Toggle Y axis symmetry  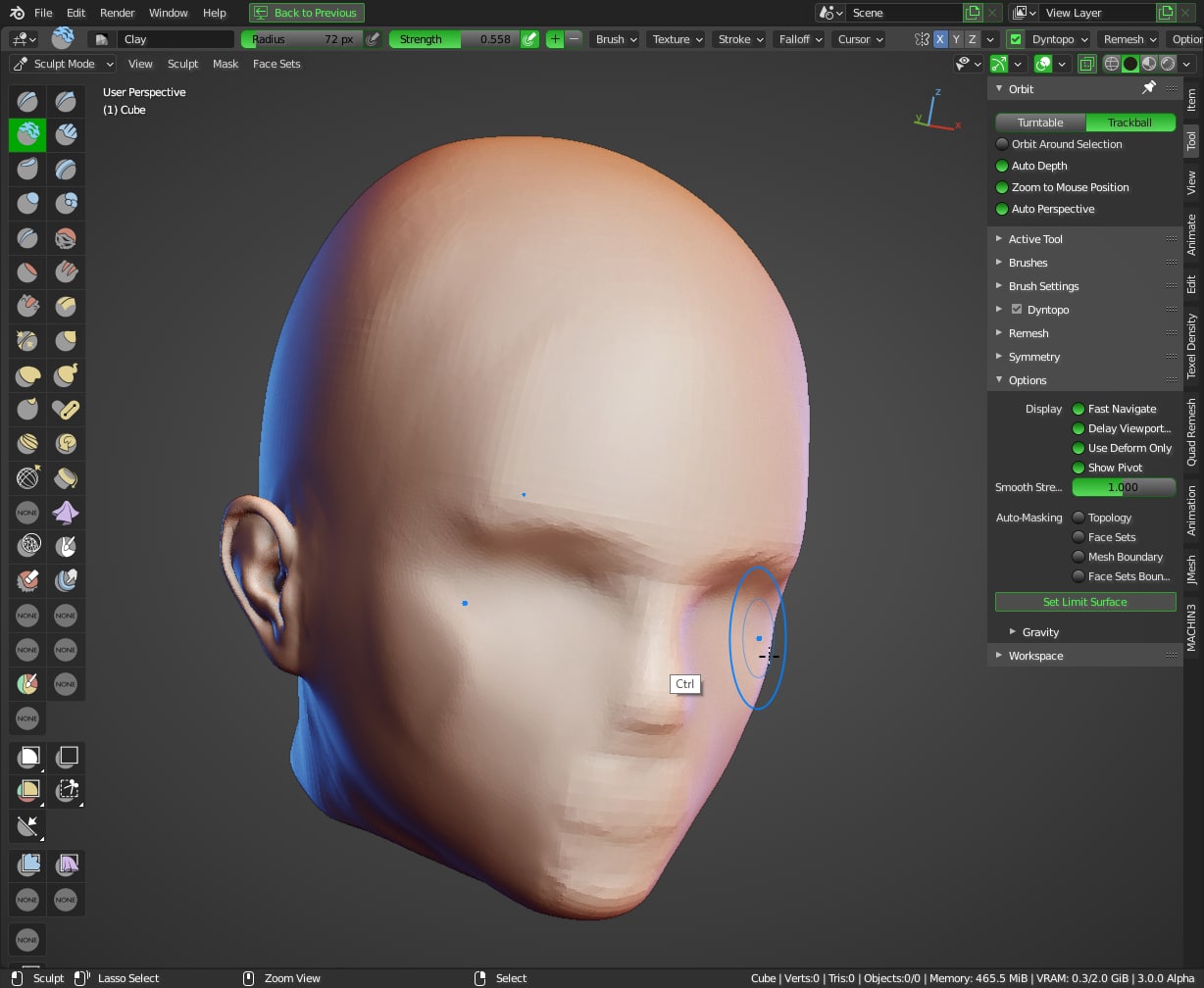[x=956, y=39]
